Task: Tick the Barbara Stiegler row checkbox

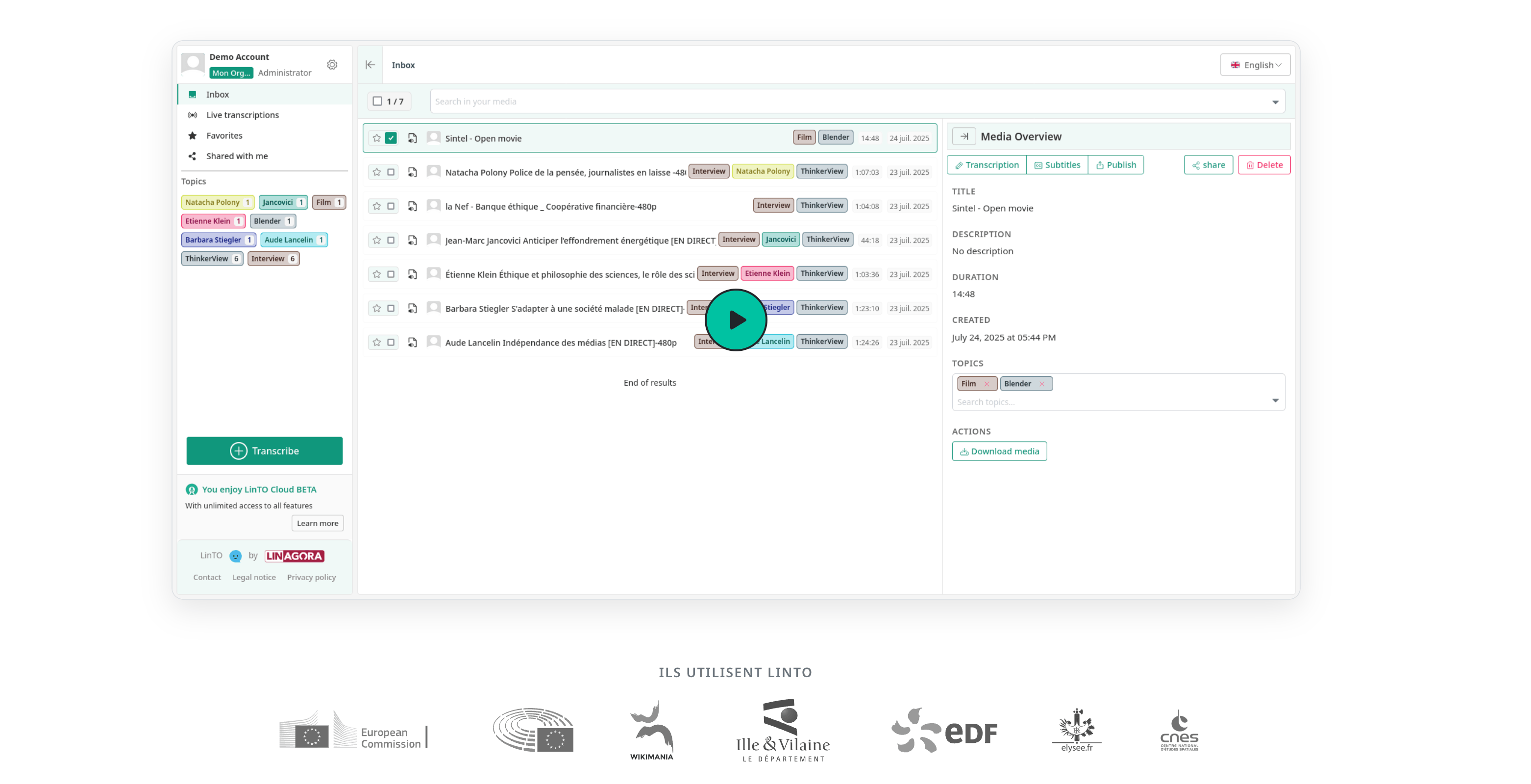Action: click(391, 308)
